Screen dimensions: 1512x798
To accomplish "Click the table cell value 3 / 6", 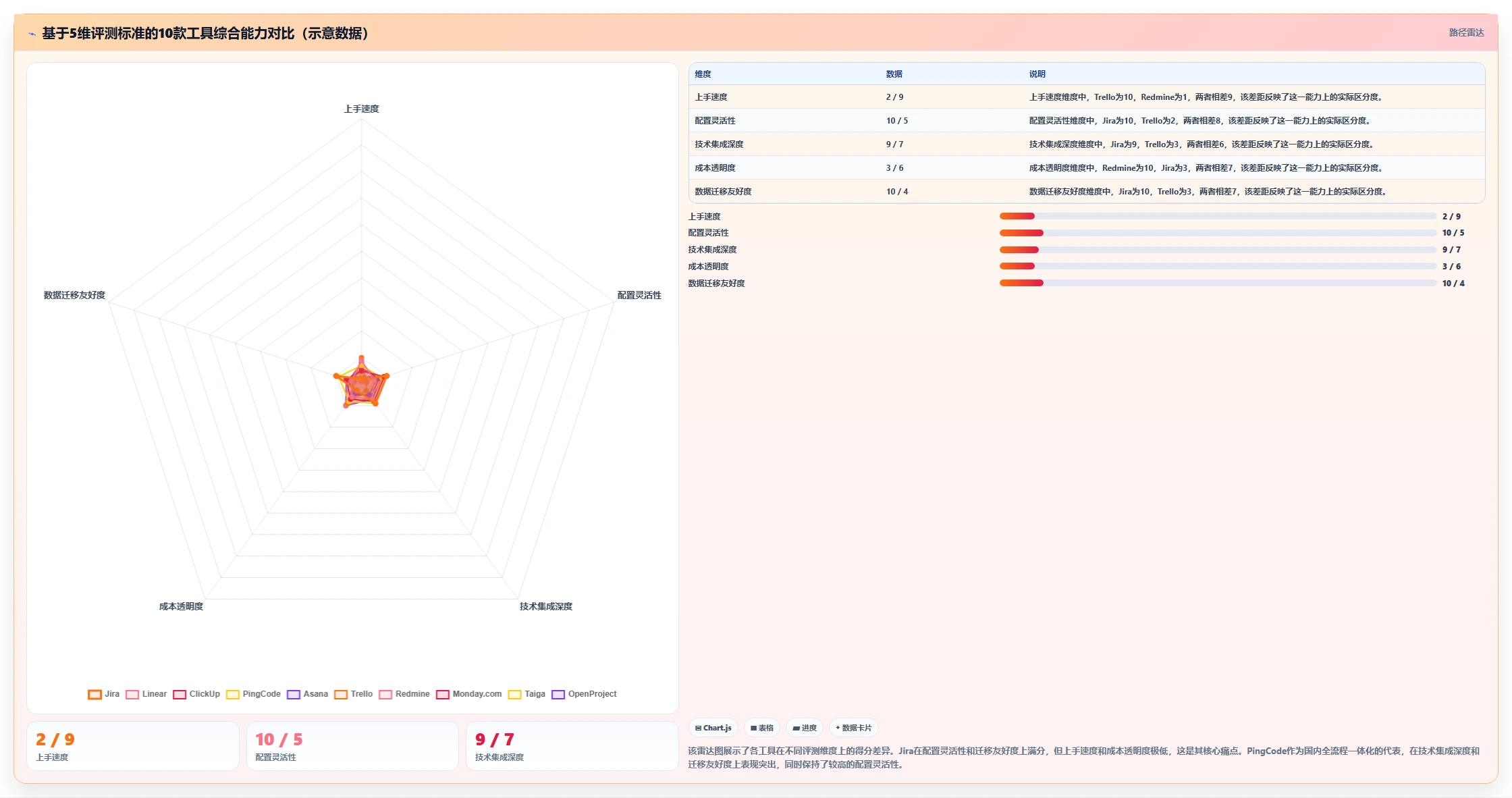I will 894,168.
